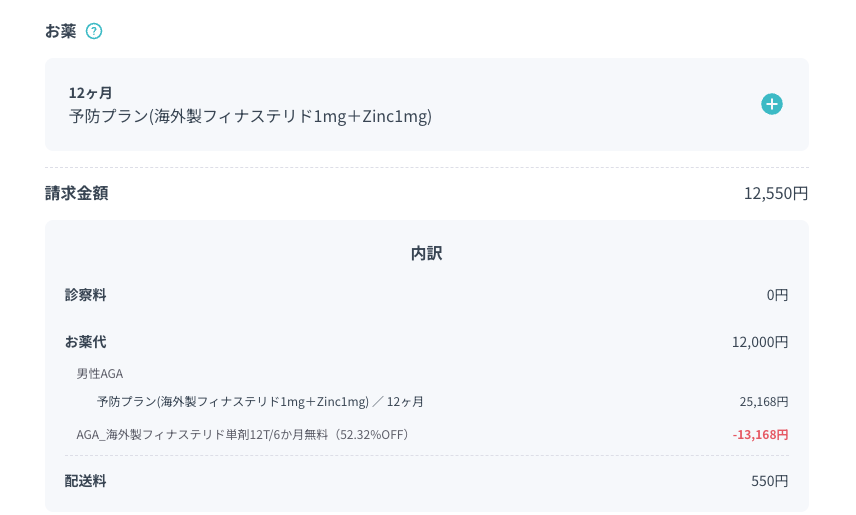Screen dimensions: 856x515
Task: Click the 12,000円 medicine cost value
Action: [760, 342]
